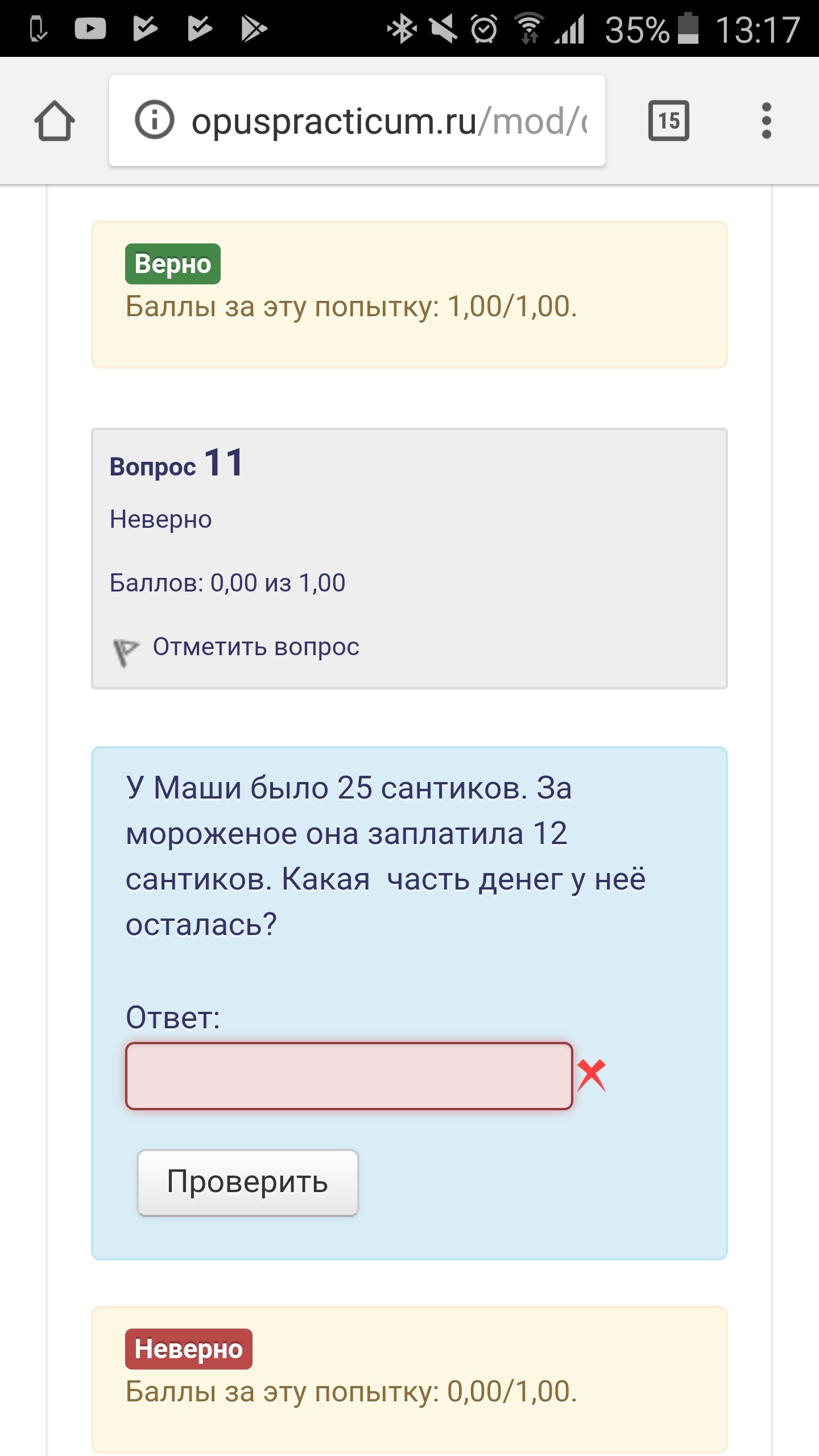Tap the muted sound status icon

(443, 28)
